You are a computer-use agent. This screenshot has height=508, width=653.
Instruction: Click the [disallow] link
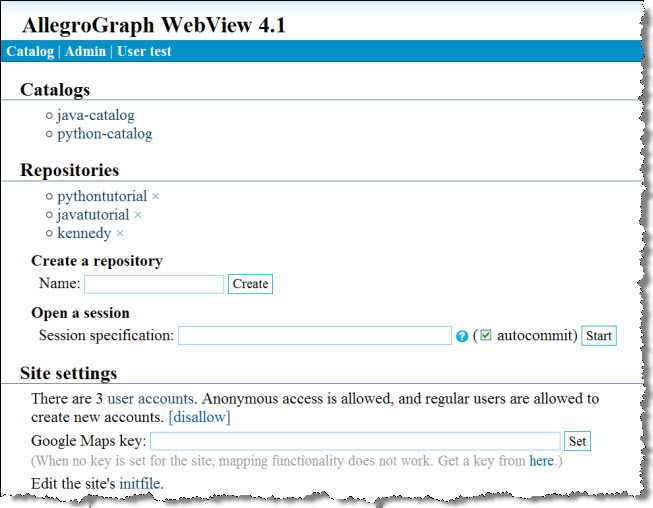coord(199,417)
